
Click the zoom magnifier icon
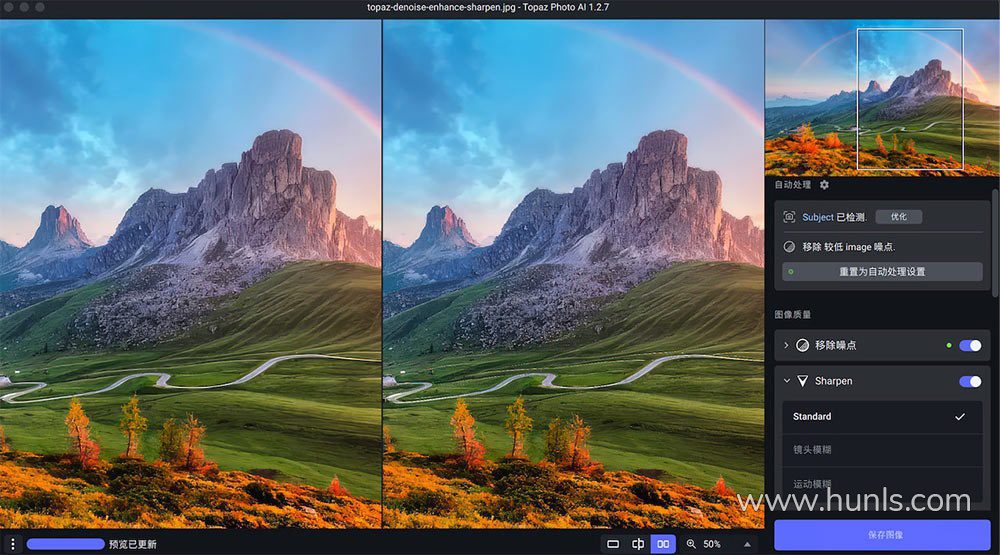(x=691, y=544)
